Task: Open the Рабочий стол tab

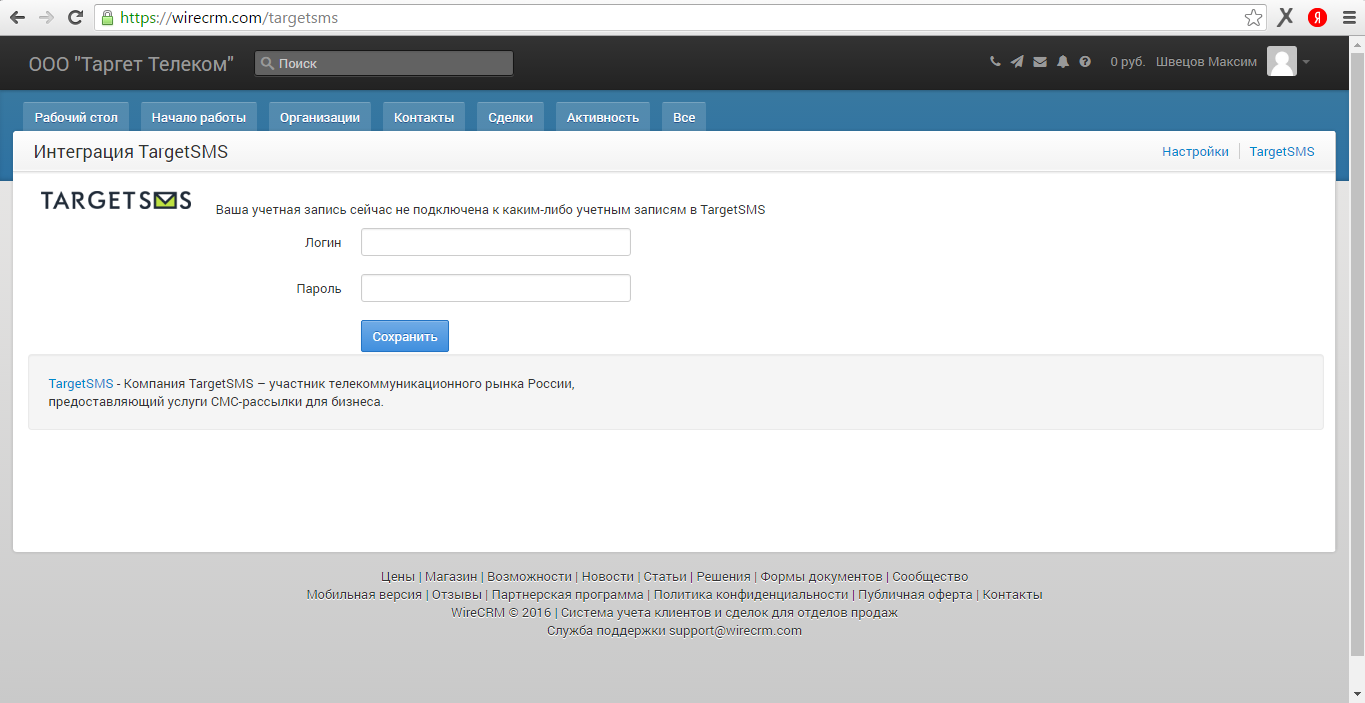Action: click(x=76, y=117)
